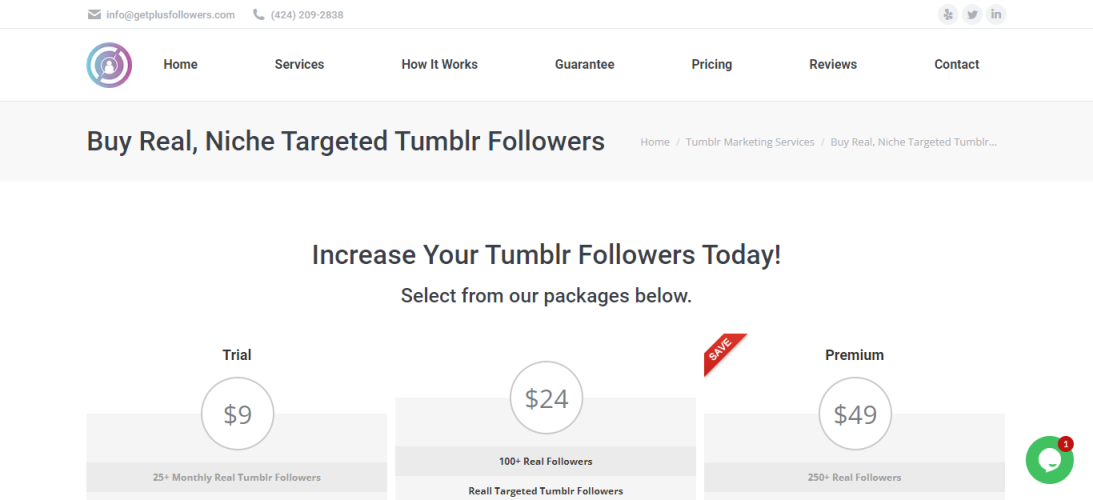
Task: Open the How It Works page
Action: coord(439,64)
